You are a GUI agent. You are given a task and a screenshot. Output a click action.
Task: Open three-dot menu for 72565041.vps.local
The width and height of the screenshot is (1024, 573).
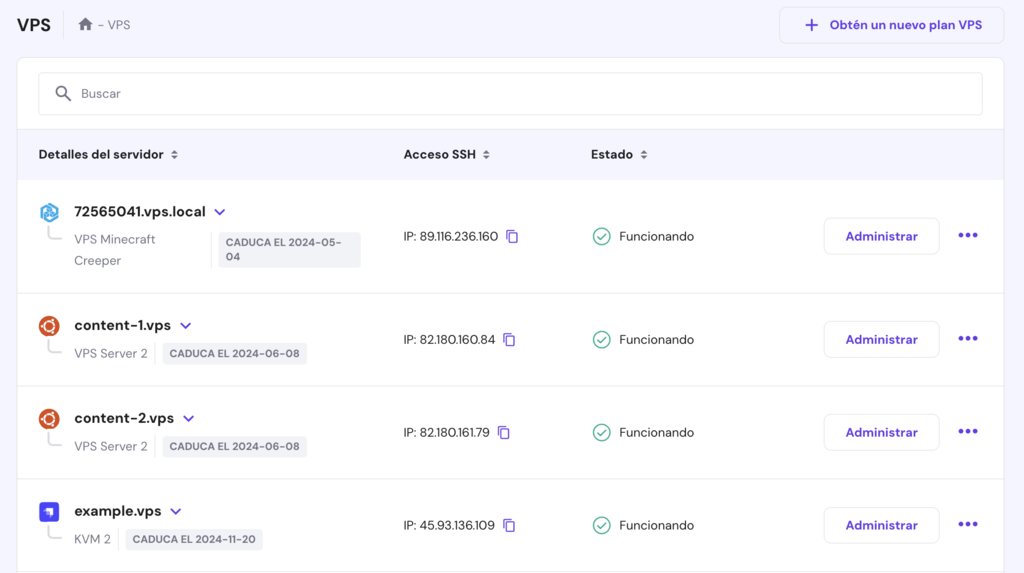point(967,236)
